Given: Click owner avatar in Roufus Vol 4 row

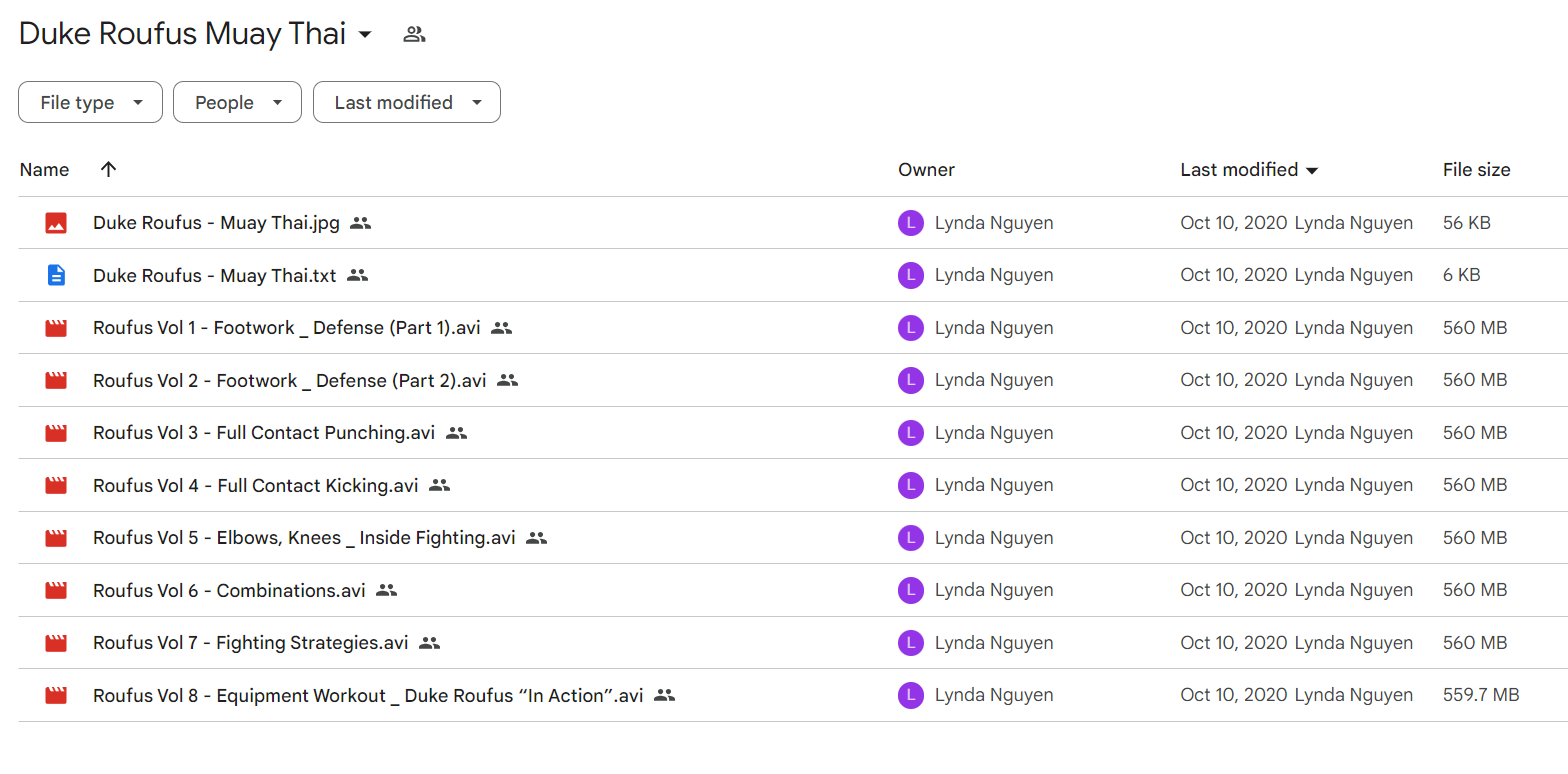Looking at the screenshot, I should coord(910,485).
